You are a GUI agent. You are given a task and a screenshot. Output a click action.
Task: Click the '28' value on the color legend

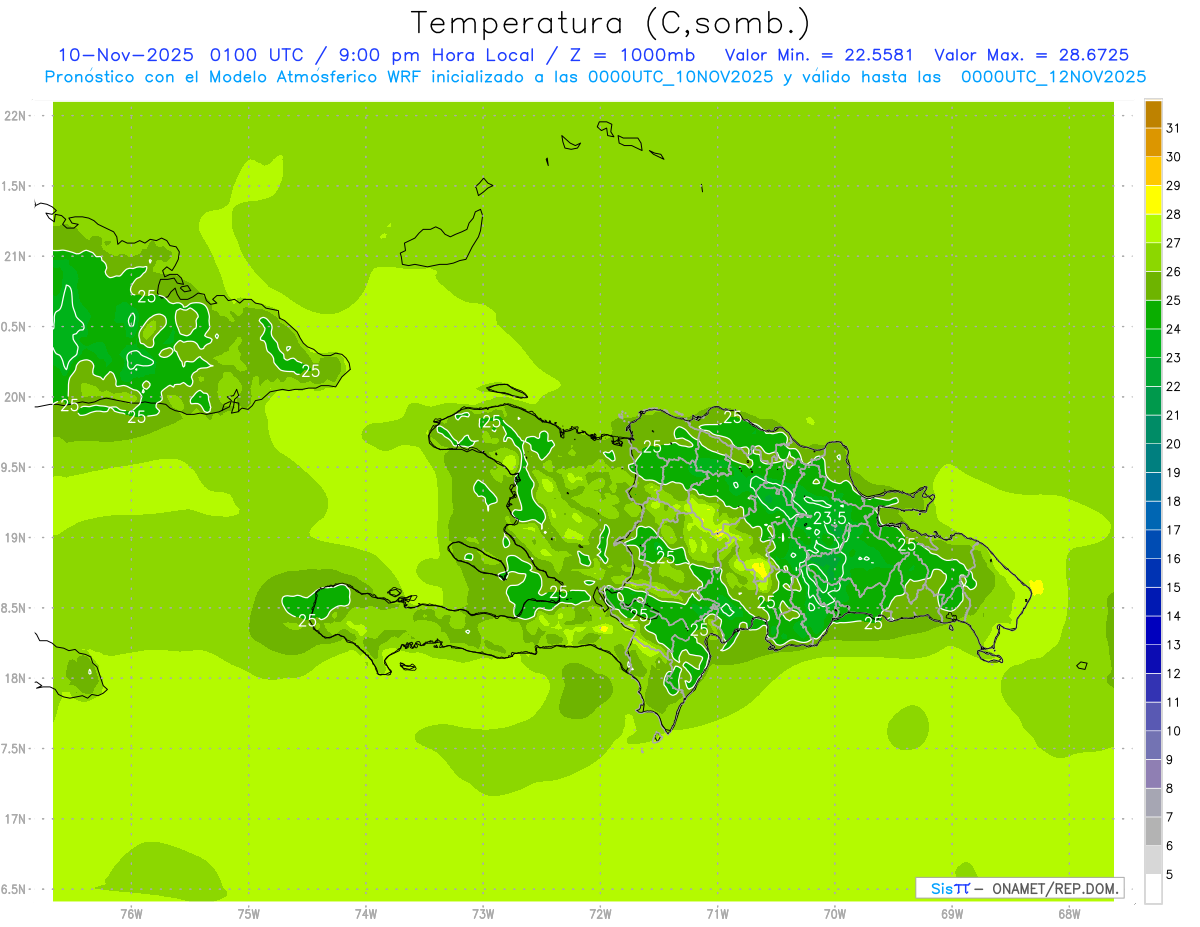click(x=1173, y=214)
